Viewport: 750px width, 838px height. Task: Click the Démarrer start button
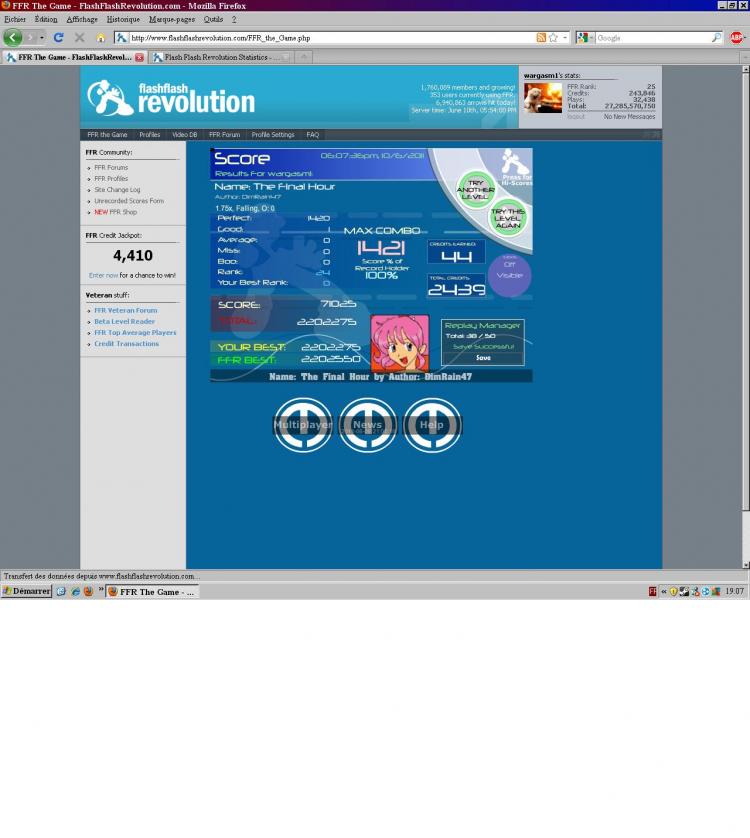tap(26, 591)
